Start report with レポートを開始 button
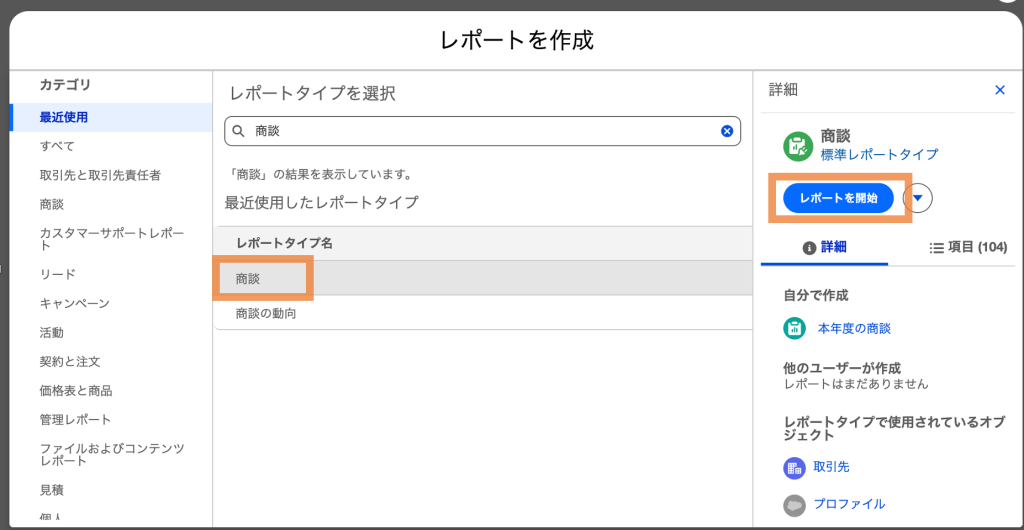 pyautogui.click(x=838, y=198)
